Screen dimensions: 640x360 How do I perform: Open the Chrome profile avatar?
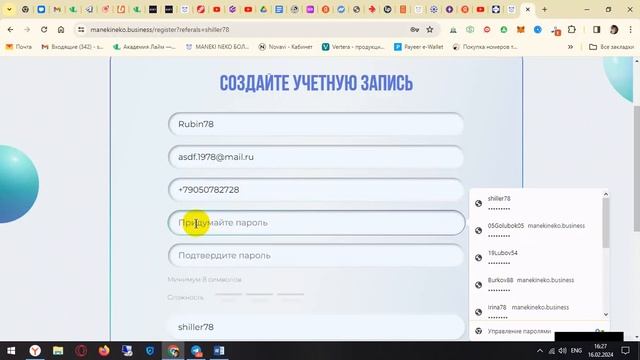614,29
